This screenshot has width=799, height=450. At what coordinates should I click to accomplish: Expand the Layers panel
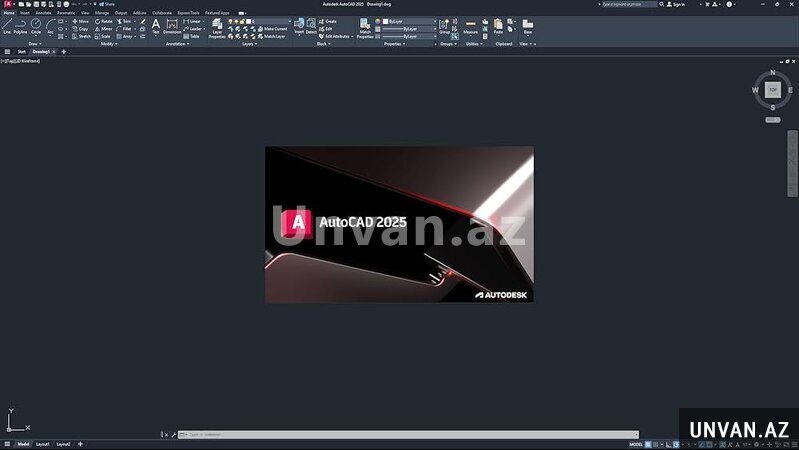249,44
